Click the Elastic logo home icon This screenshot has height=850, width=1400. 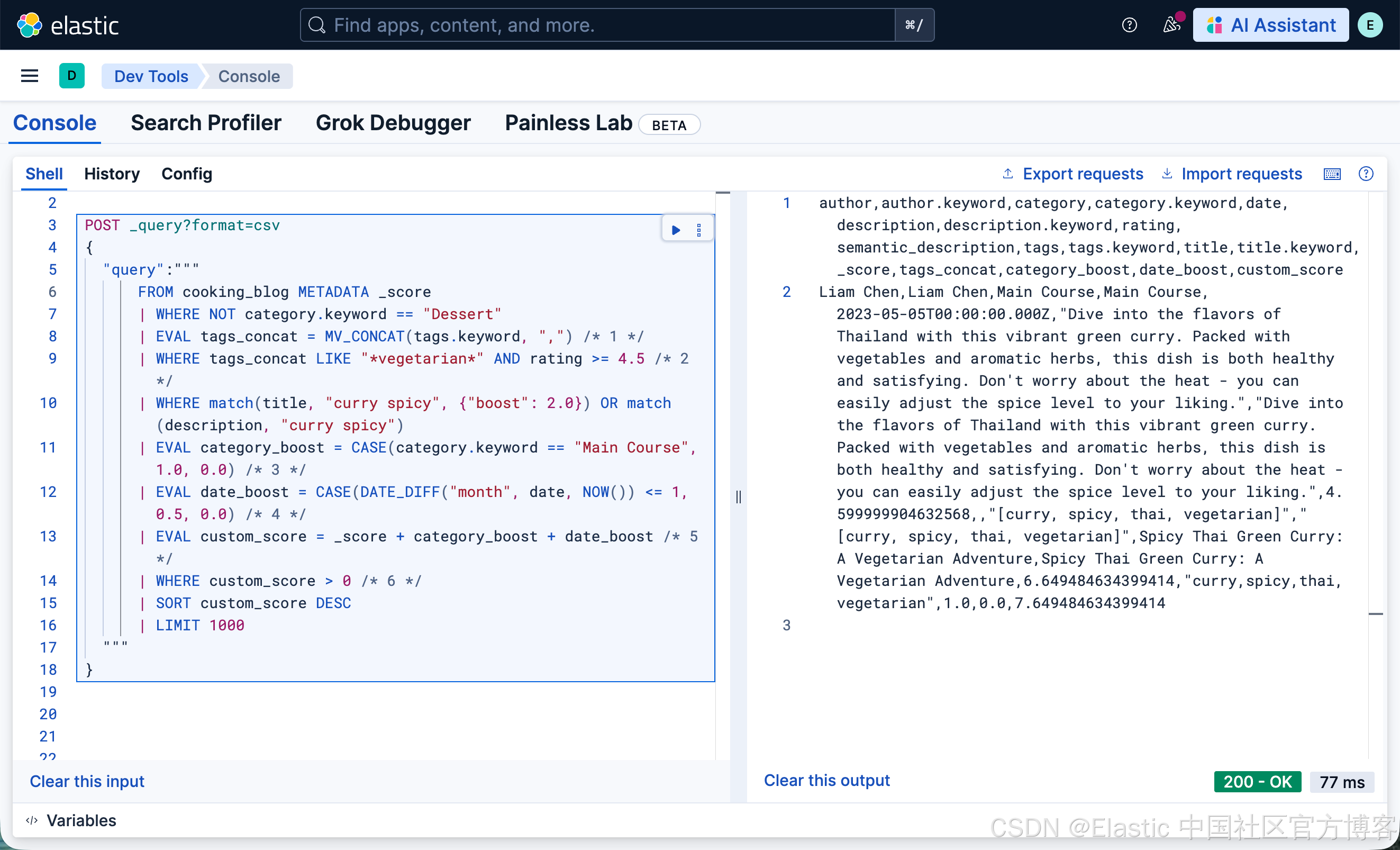pyautogui.click(x=30, y=25)
